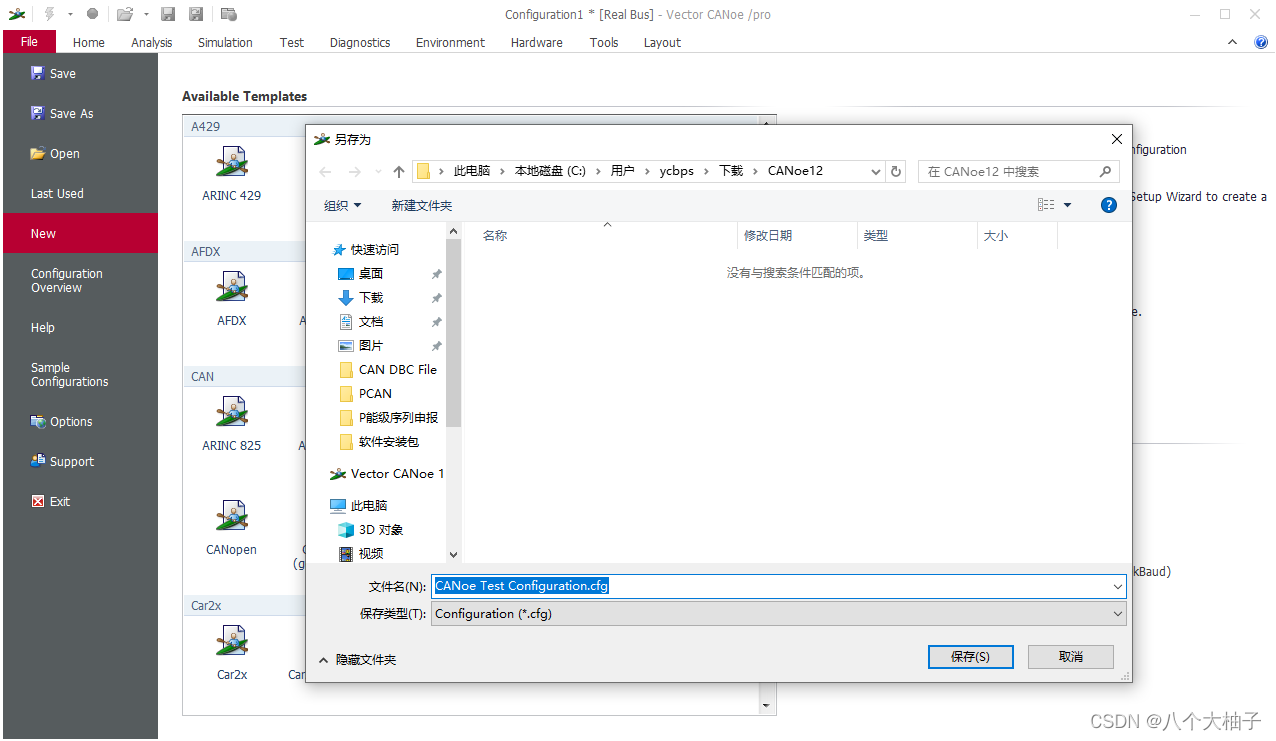Image resolution: width=1276 pixels, height=741 pixels.
Task: Click the second floppy Save As icon in title toolbar
Action: point(196,14)
